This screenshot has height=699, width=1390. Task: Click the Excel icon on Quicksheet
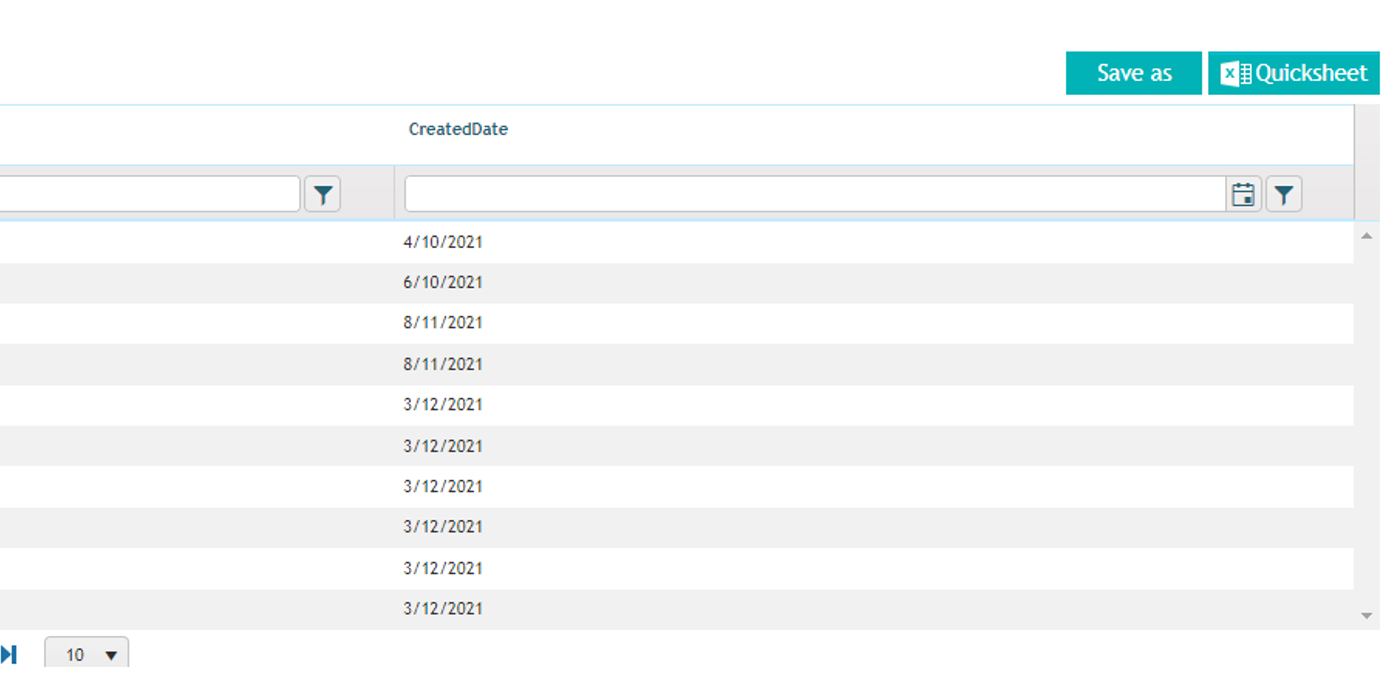(1236, 74)
